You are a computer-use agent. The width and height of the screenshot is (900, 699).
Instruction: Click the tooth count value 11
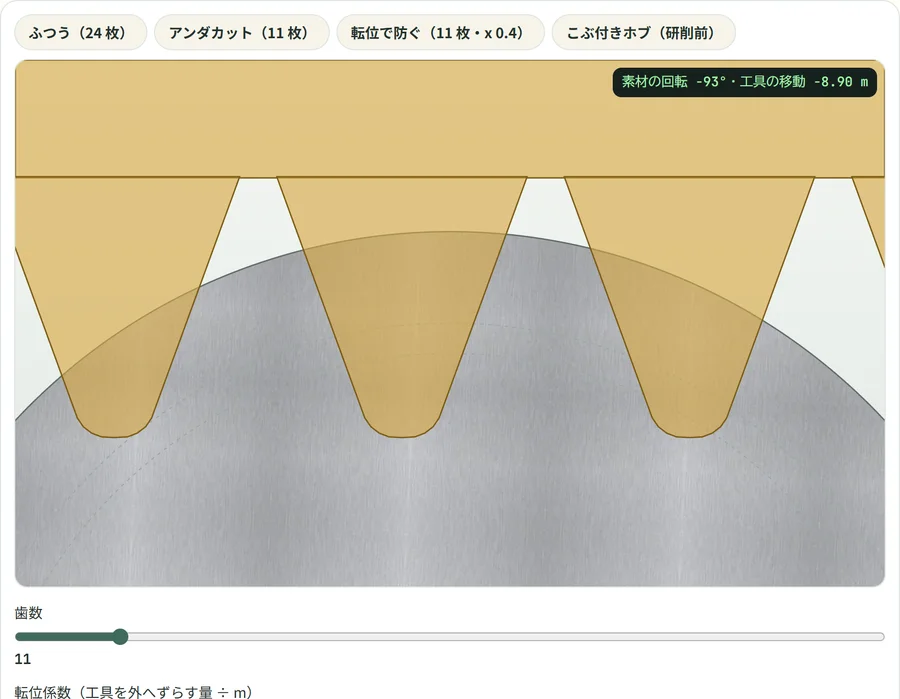22,659
